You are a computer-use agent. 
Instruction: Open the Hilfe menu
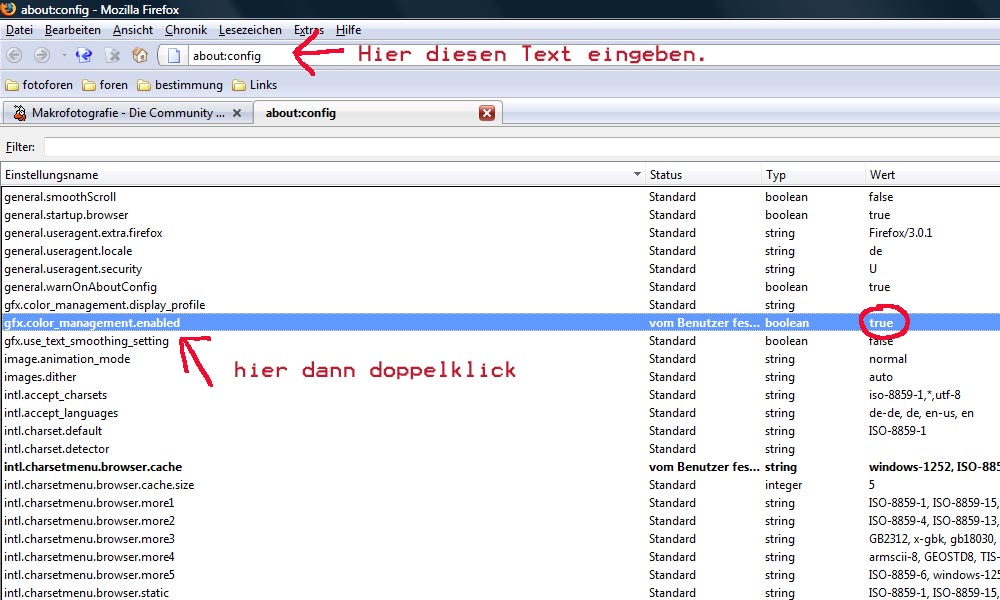tap(348, 30)
